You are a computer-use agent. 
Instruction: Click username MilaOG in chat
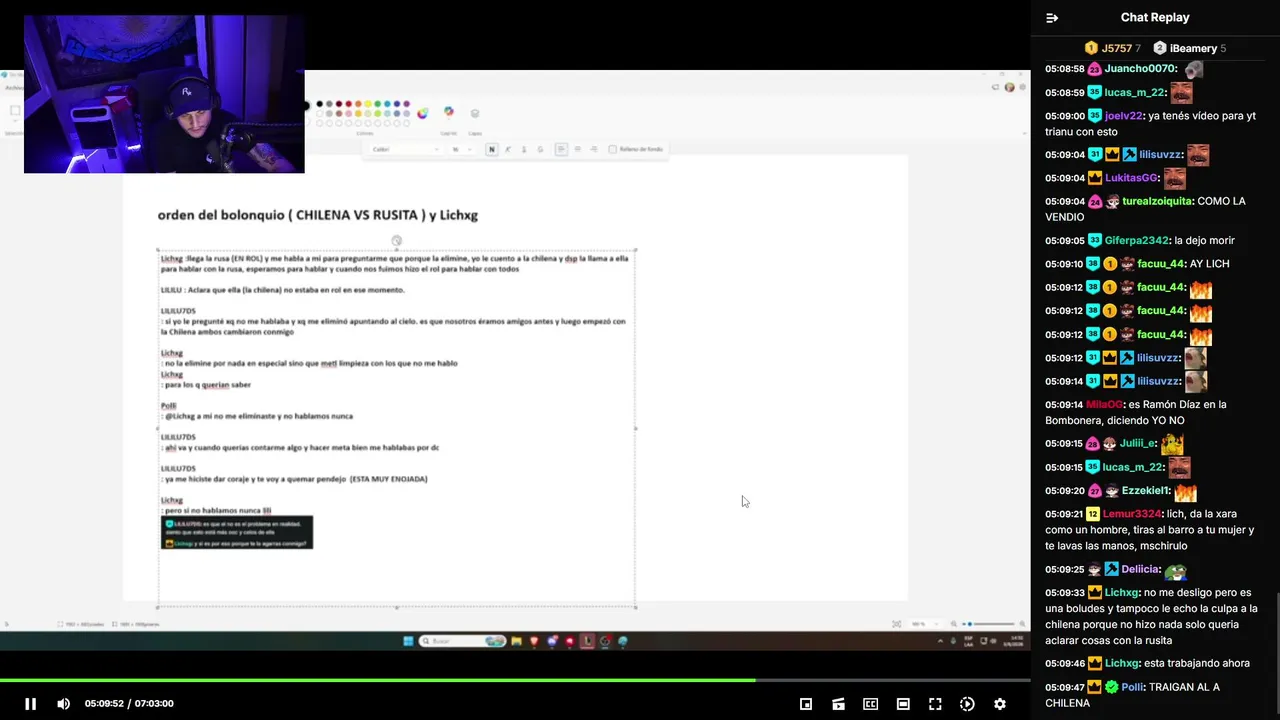tap(1104, 405)
